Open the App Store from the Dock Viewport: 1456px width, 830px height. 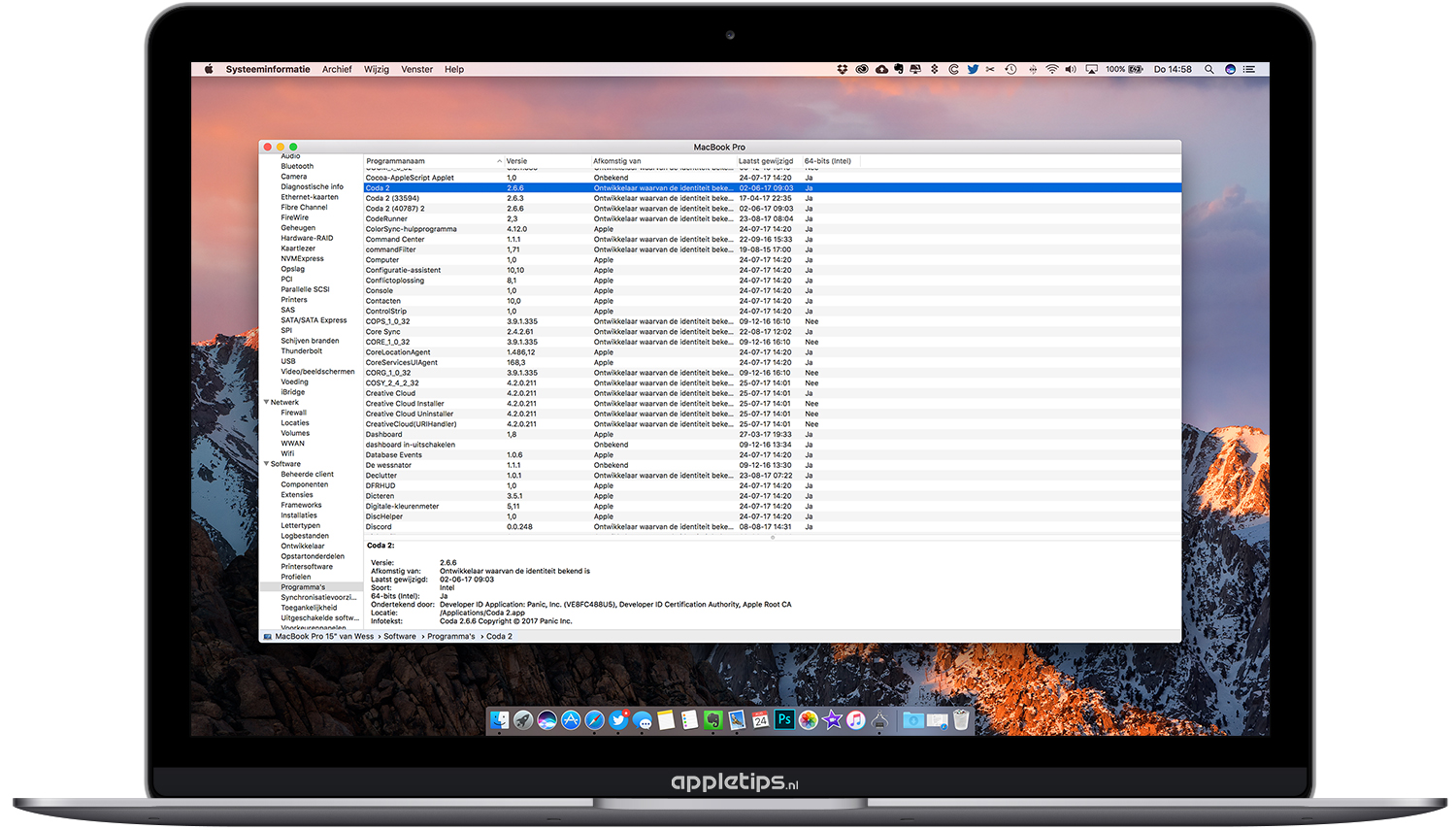click(571, 720)
